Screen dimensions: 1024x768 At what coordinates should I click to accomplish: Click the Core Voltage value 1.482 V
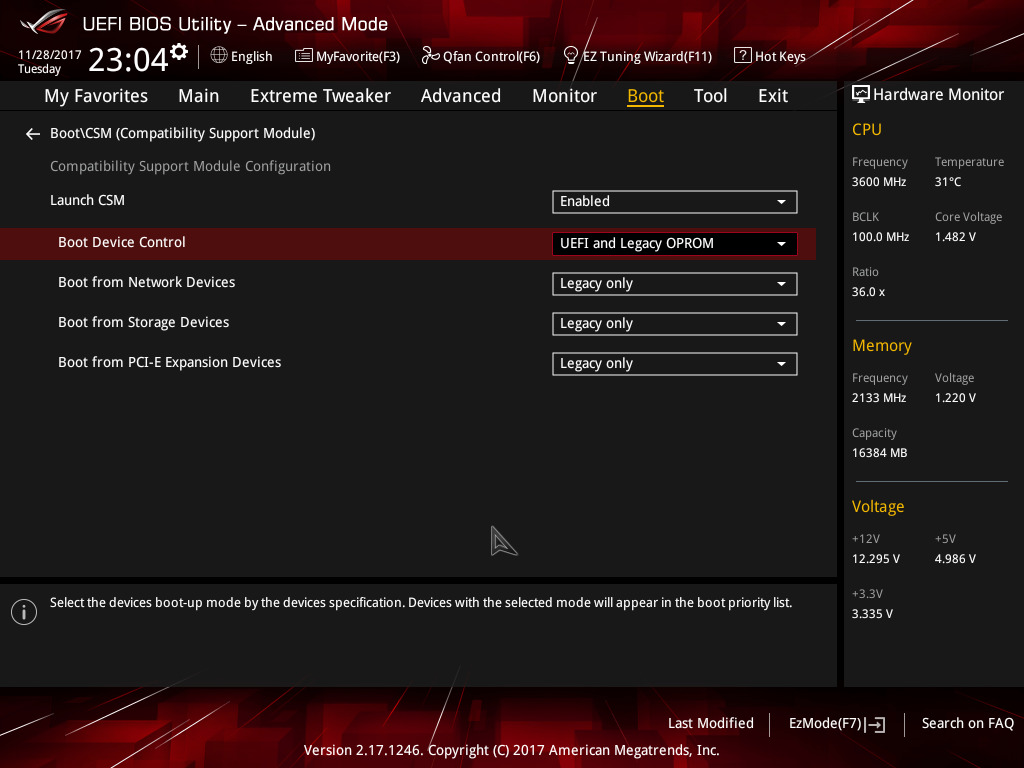click(x=955, y=237)
